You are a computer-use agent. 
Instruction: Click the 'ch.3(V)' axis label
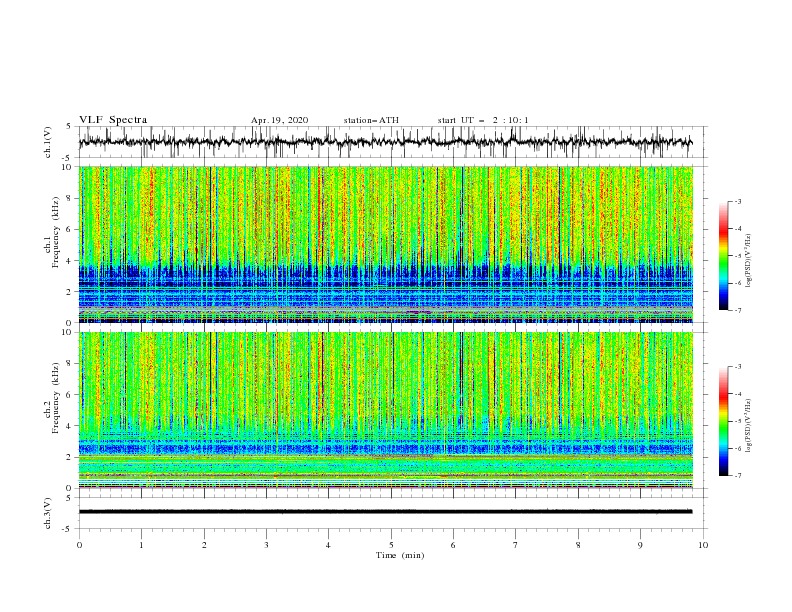point(48,513)
